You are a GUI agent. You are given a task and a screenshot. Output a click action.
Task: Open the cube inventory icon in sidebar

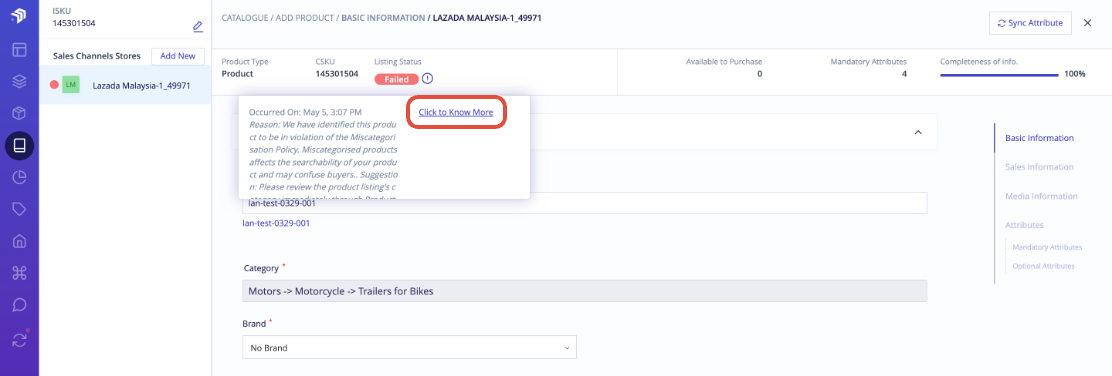pos(19,114)
